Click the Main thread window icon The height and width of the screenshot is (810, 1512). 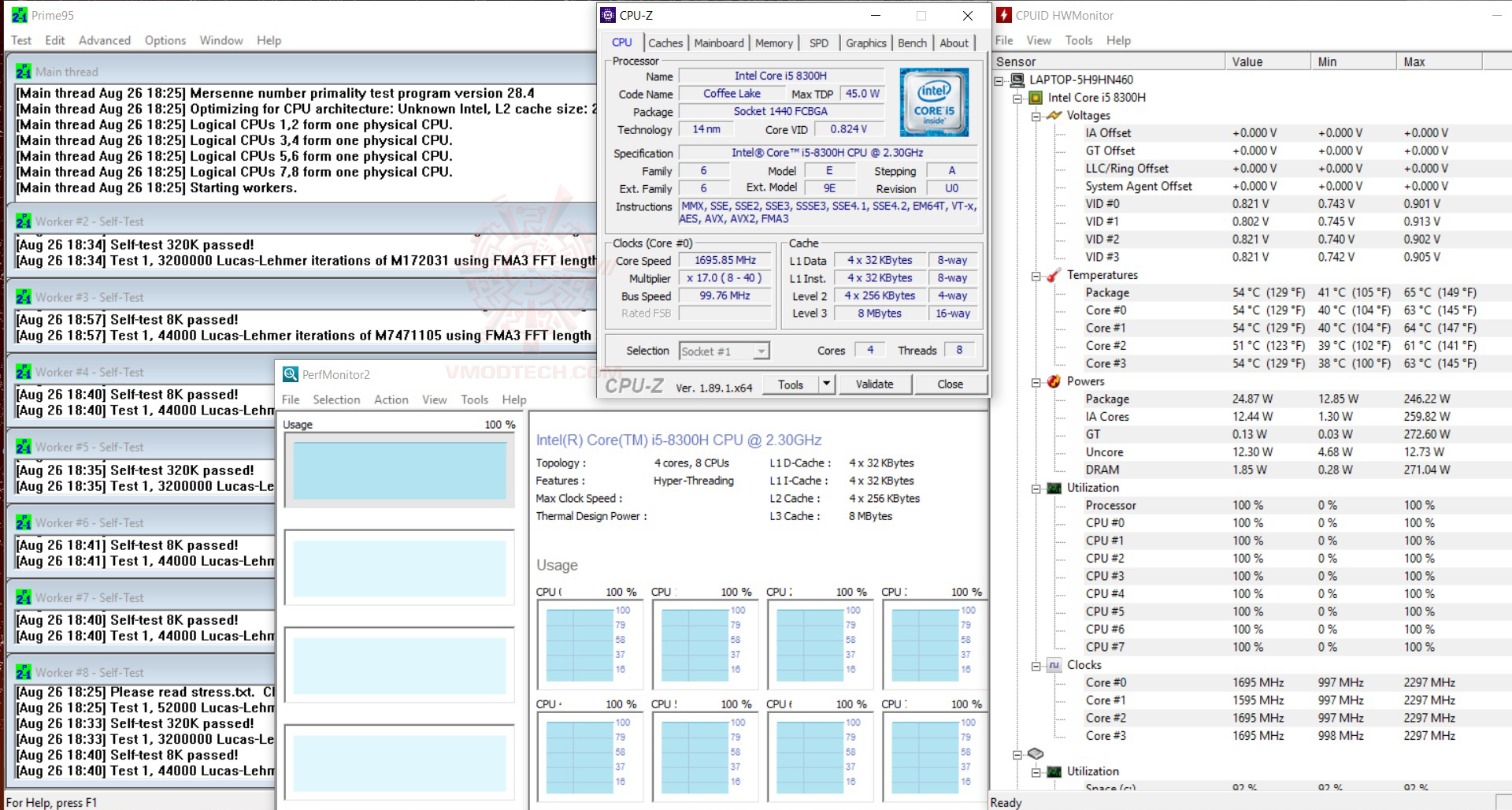pyautogui.click(x=24, y=71)
